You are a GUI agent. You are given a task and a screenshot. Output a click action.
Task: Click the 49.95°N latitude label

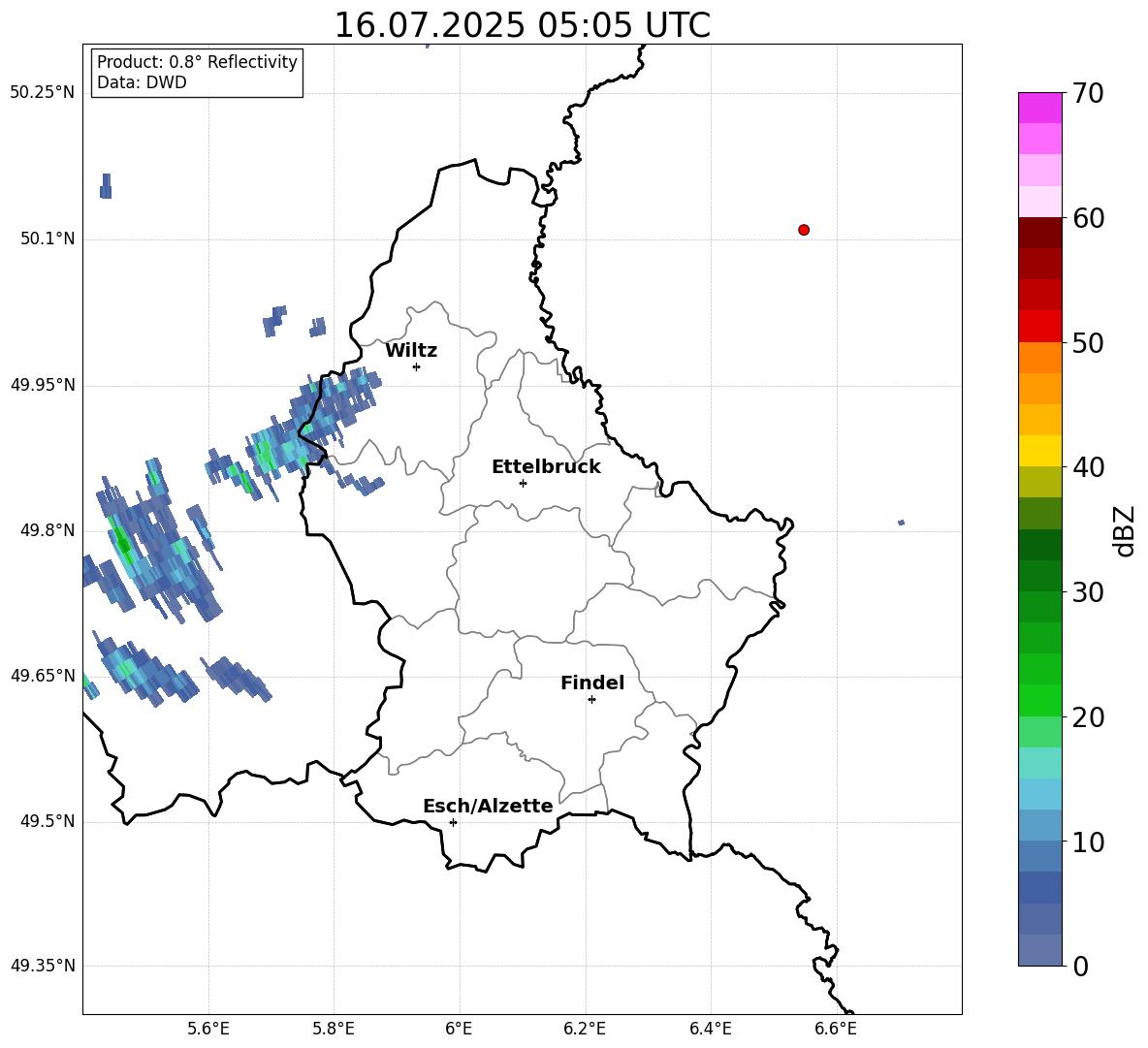43,384
